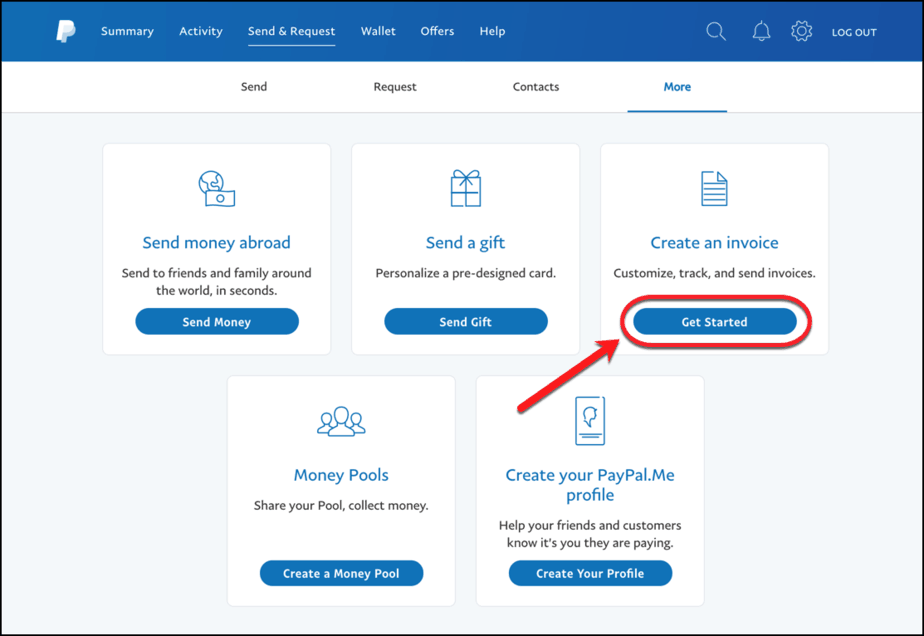The width and height of the screenshot is (924, 636).
Task: Click Create a Money Pool
Action: pyautogui.click(x=341, y=573)
